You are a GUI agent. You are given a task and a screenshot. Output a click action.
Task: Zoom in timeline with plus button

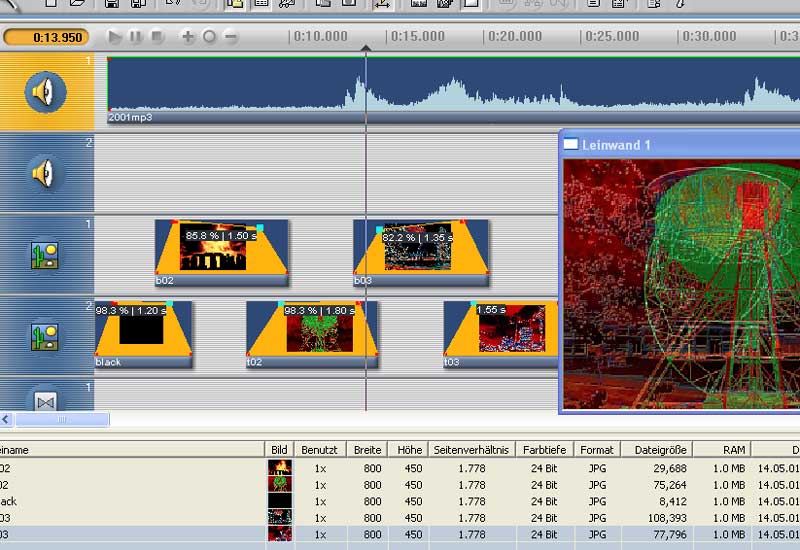(188, 37)
